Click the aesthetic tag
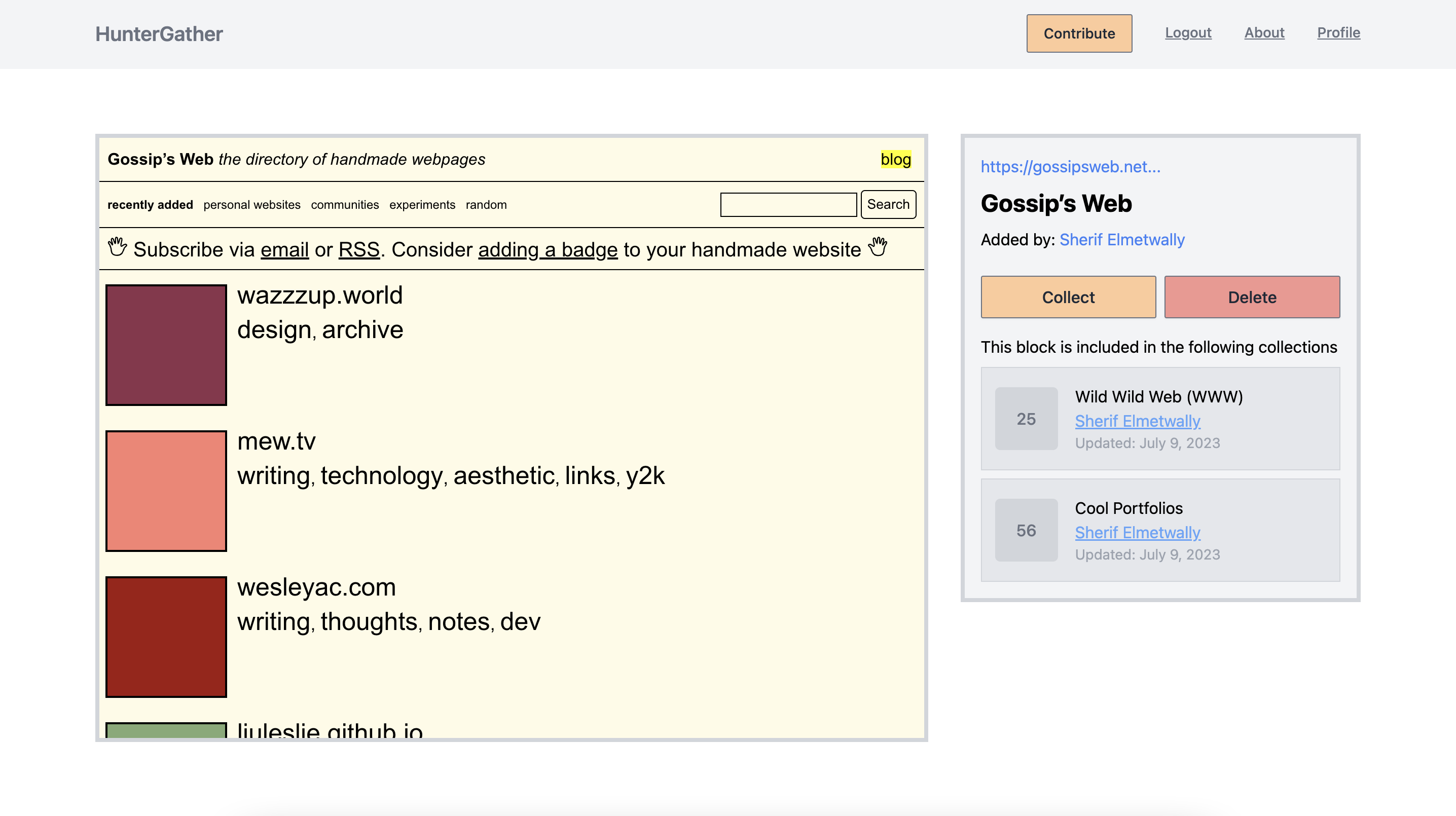This screenshot has width=1456, height=816. pyautogui.click(x=503, y=476)
